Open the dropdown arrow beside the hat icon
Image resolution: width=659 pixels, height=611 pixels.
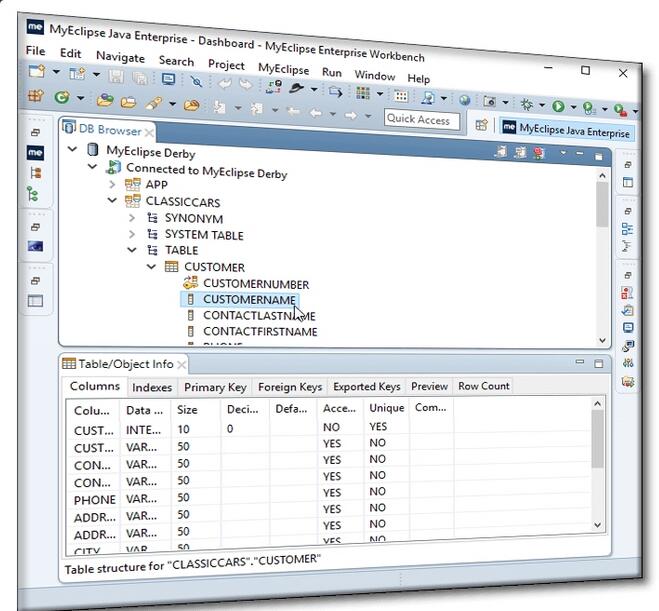point(314,90)
